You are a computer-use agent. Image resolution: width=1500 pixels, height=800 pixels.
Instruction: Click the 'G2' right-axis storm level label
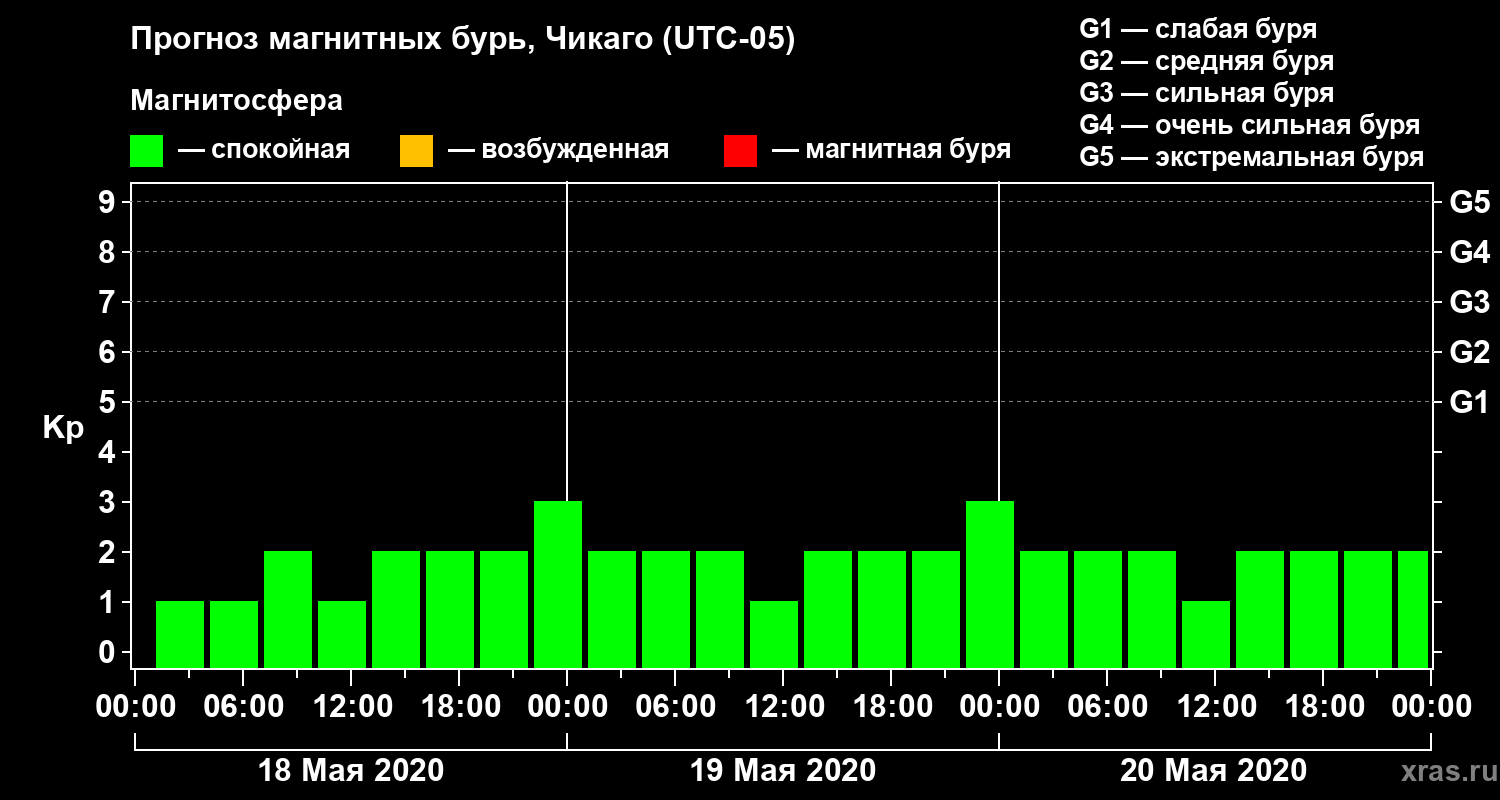(1469, 352)
